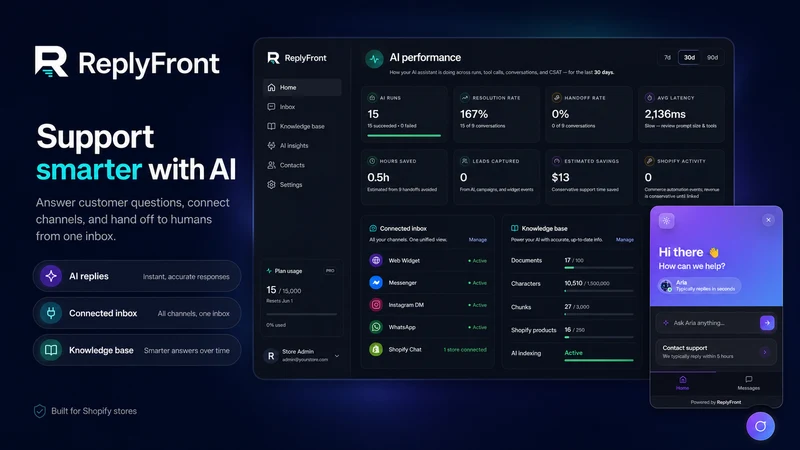
Task: Click the '2,136ms' latency value
Action: point(665,114)
